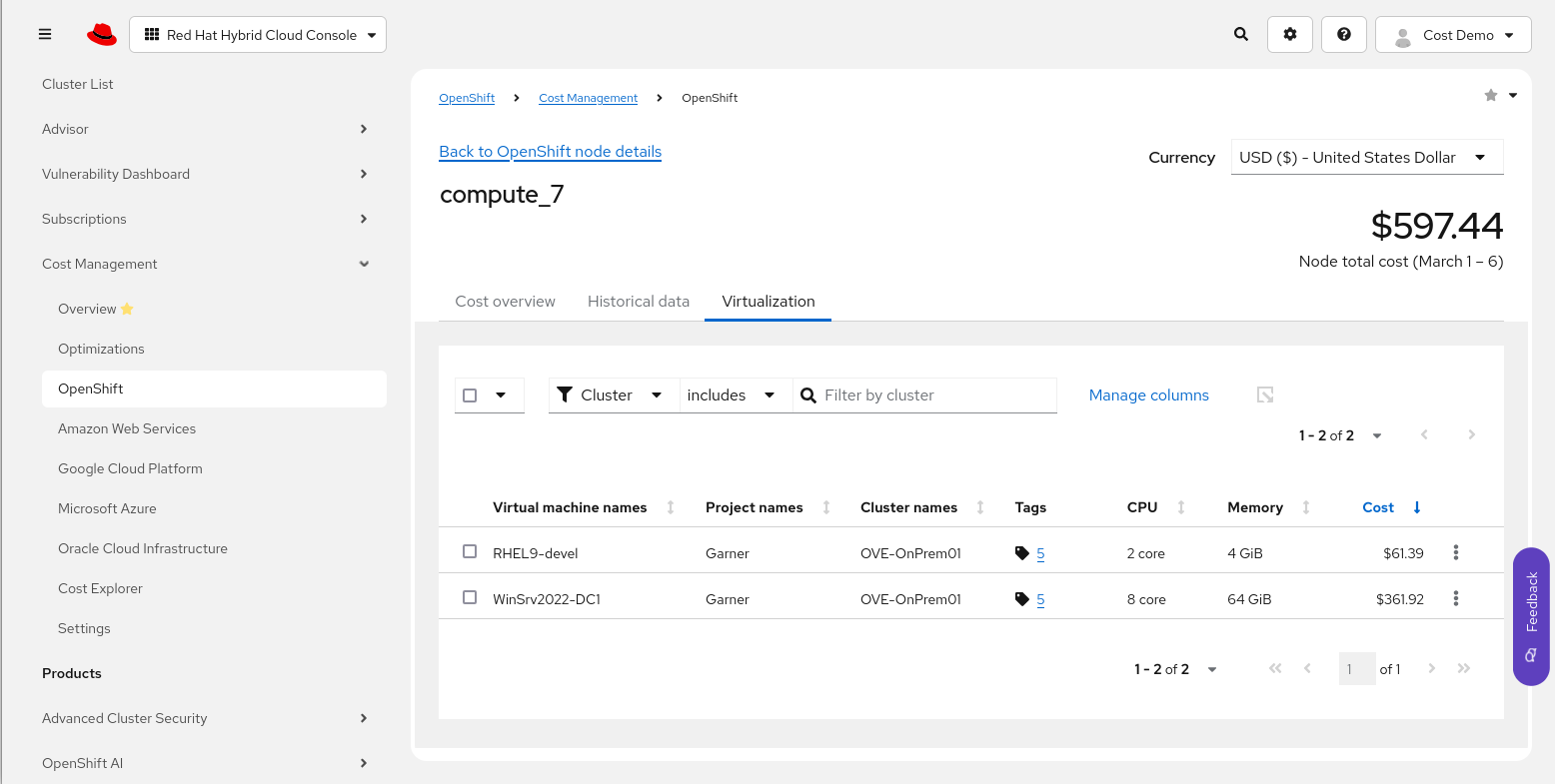Open the Cluster filter attribute dropdown

pos(613,394)
